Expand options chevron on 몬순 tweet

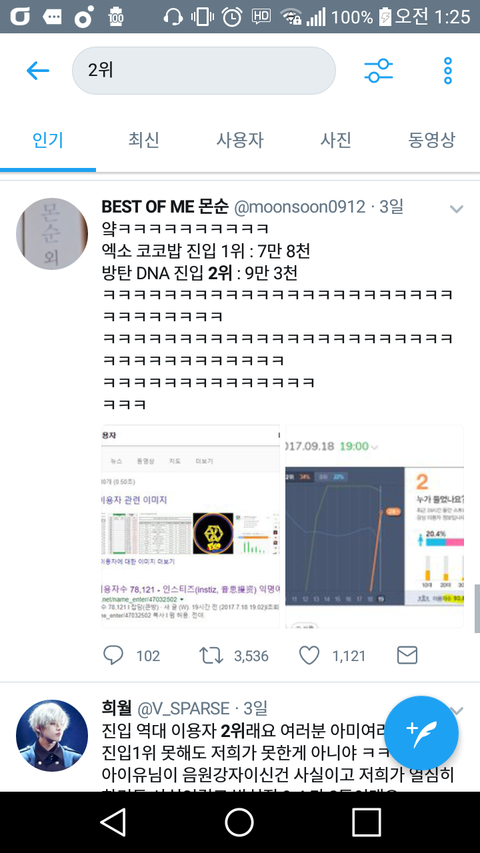(456, 209)
